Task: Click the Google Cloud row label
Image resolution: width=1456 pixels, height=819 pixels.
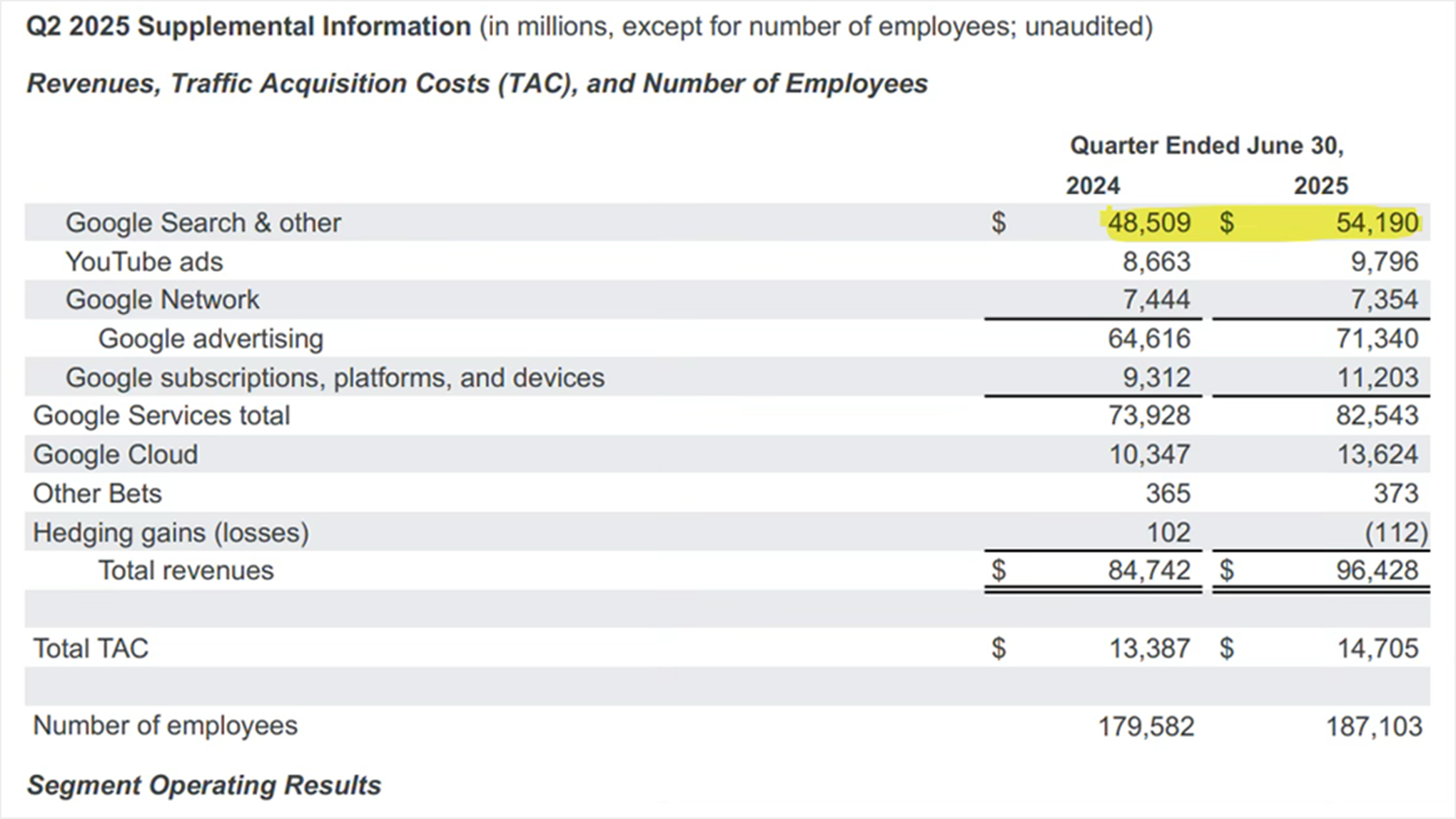Action: point(115,454)
